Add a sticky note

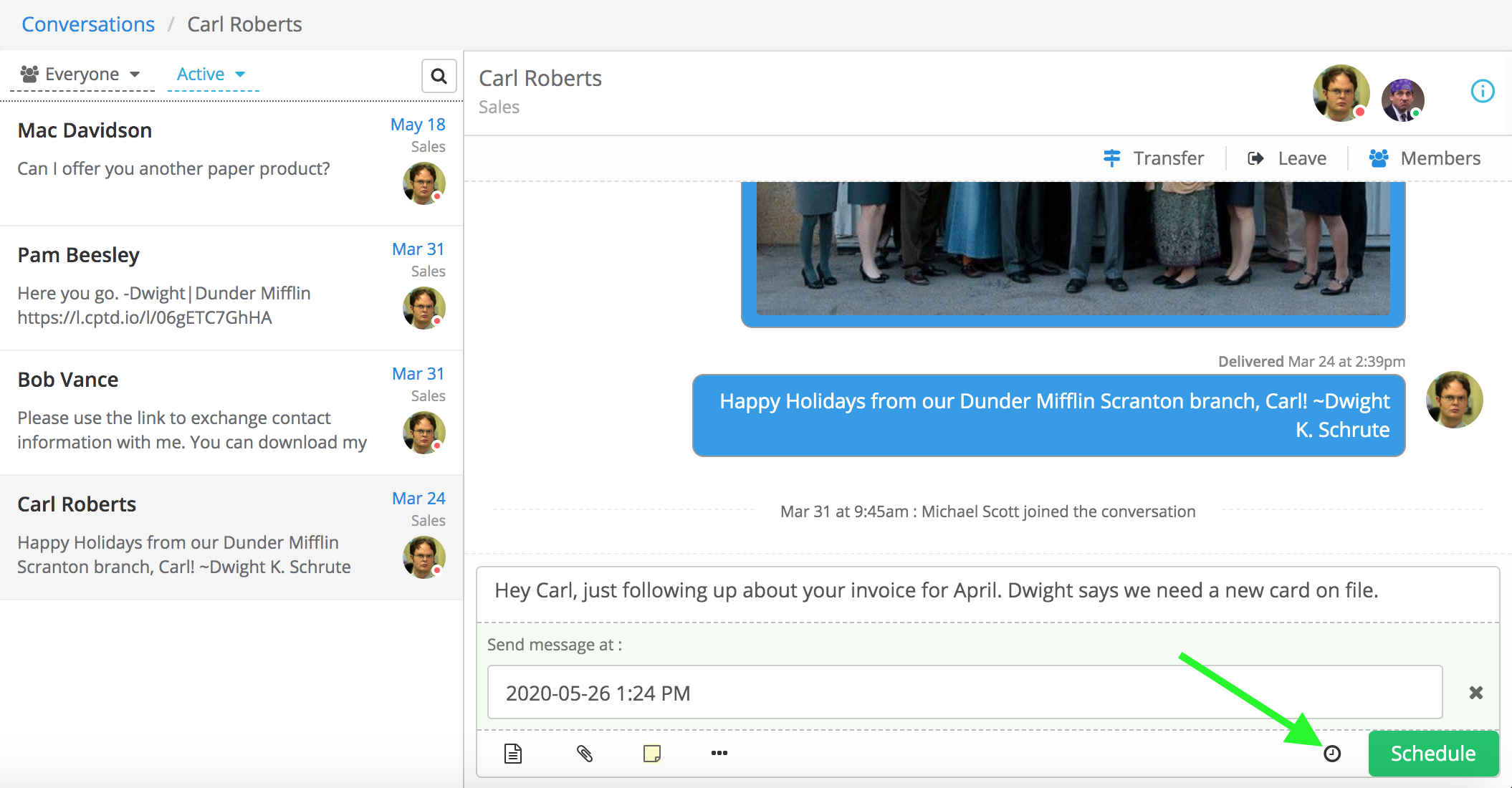652,753
